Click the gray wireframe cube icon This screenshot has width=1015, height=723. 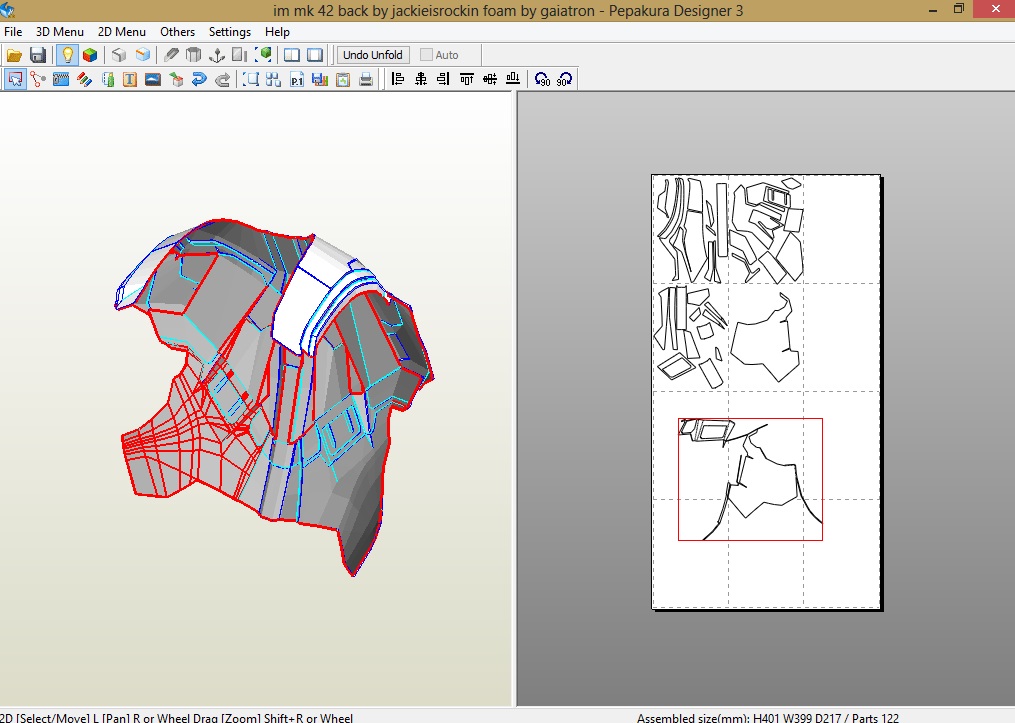coord(118,55)
